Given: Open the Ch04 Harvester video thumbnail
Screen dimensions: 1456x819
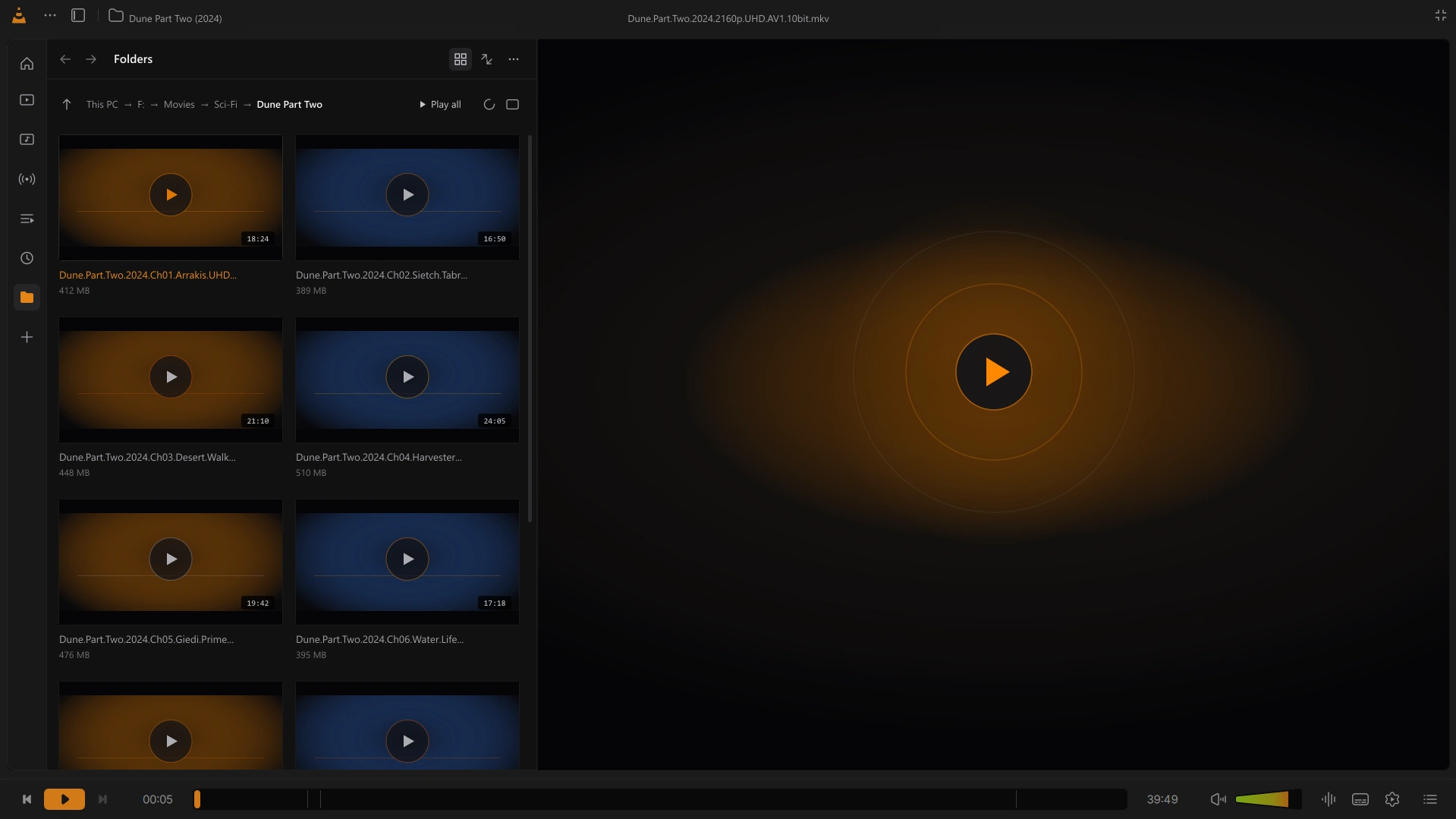Looking at the screenshot, I should 407,380.
